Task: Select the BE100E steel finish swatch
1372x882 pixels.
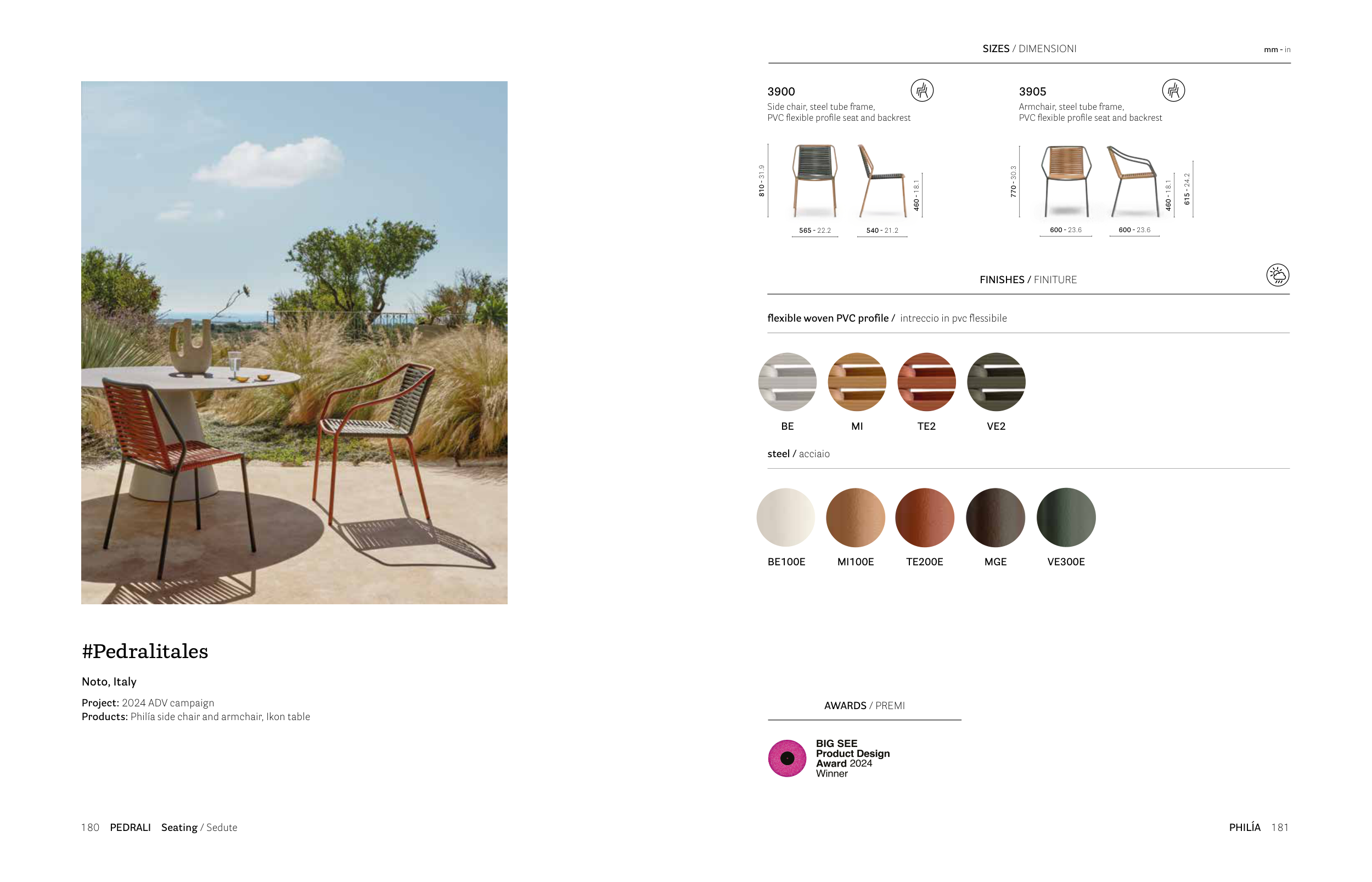Action: [x=786, y=517]
